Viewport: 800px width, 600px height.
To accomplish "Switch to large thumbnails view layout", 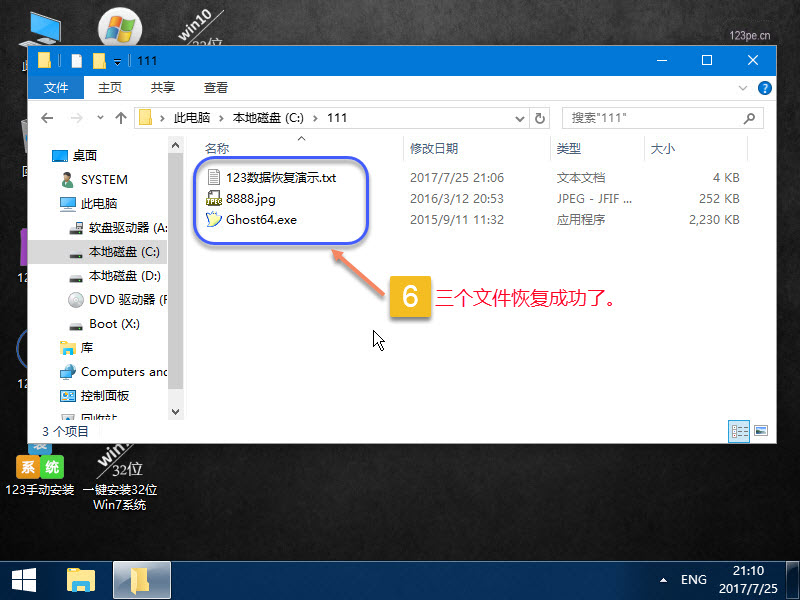I will click(760, 431).
